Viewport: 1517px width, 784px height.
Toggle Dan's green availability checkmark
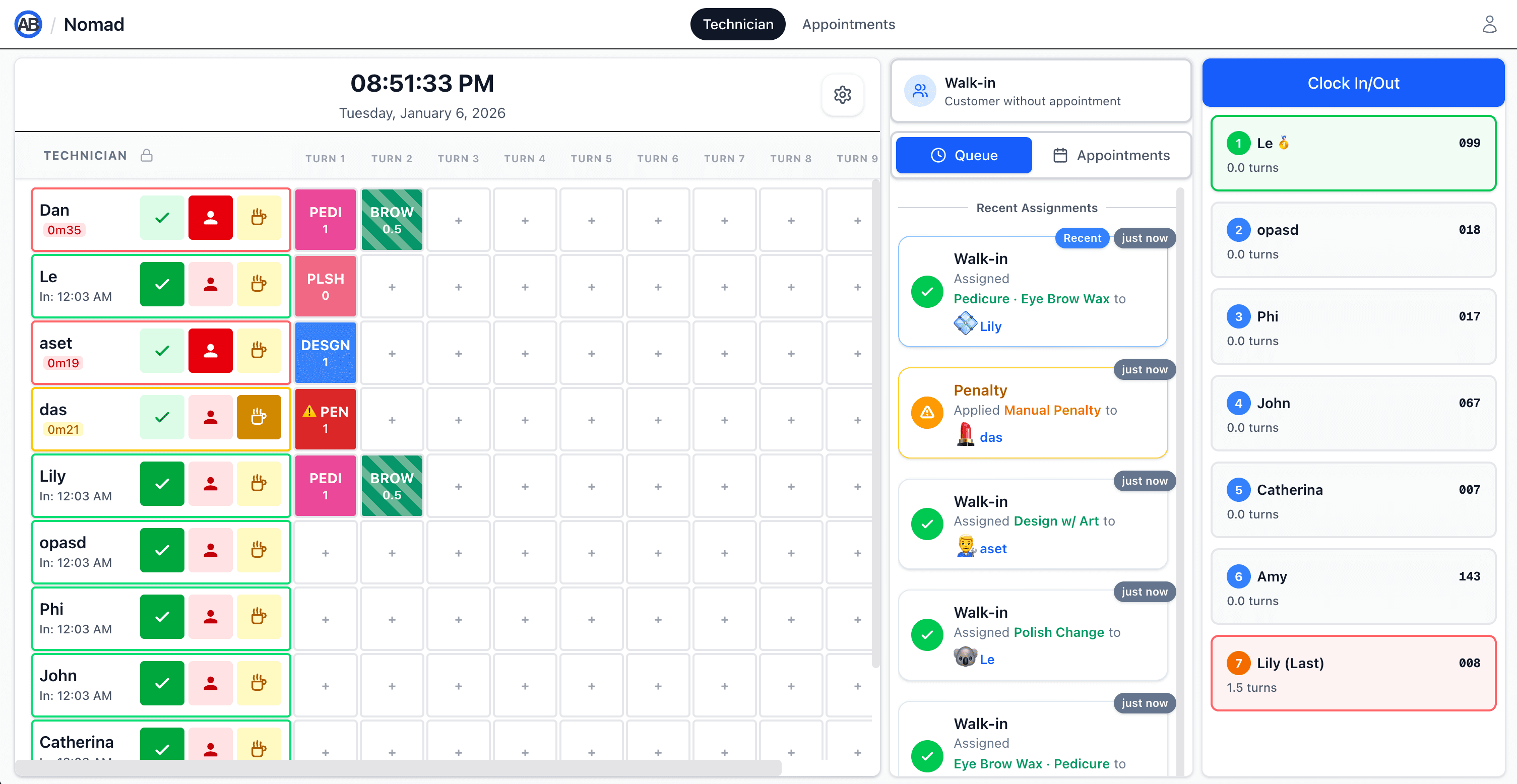pyautogui.click(x=161, y=218)
